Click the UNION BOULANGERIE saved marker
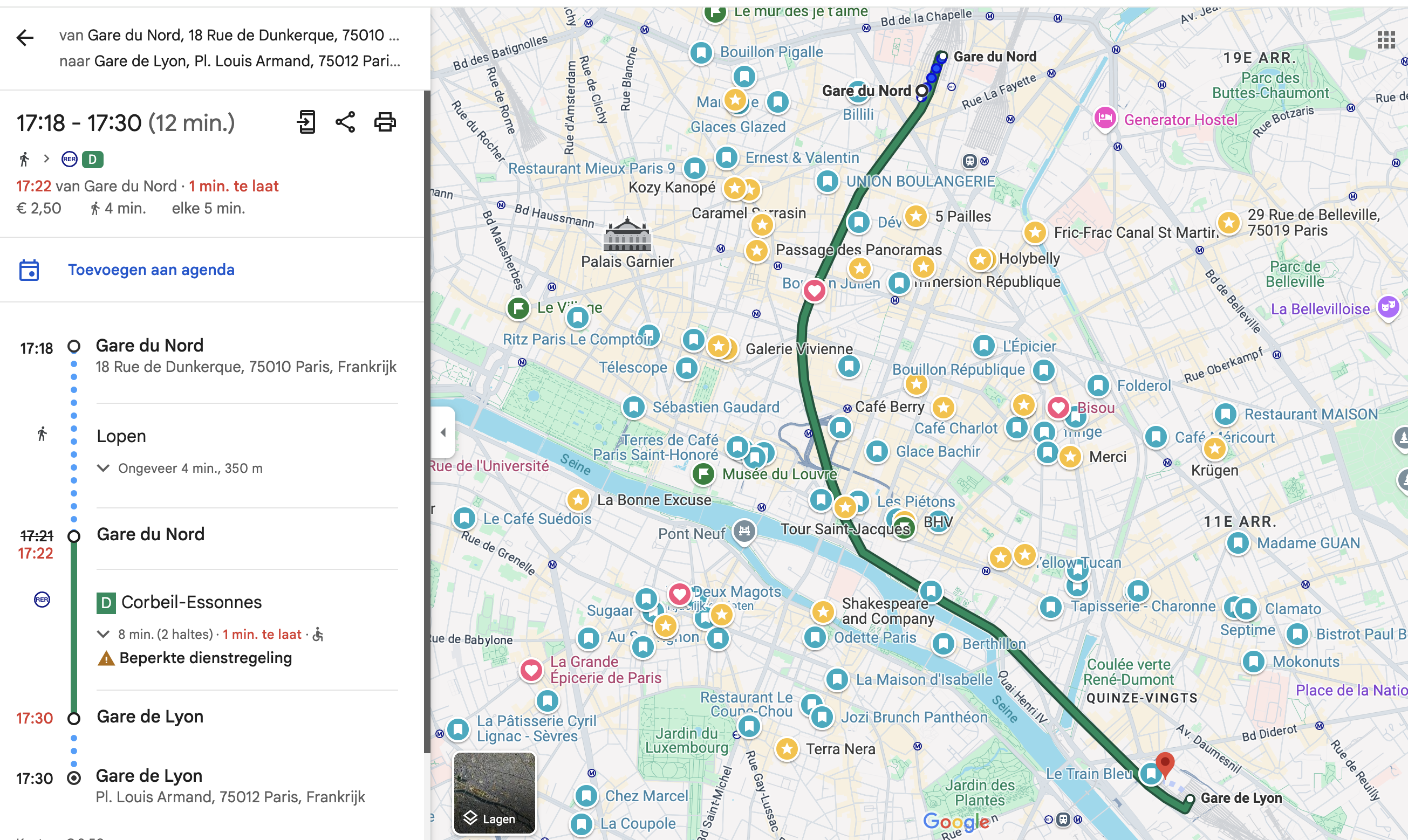 [x=827, y=182]
